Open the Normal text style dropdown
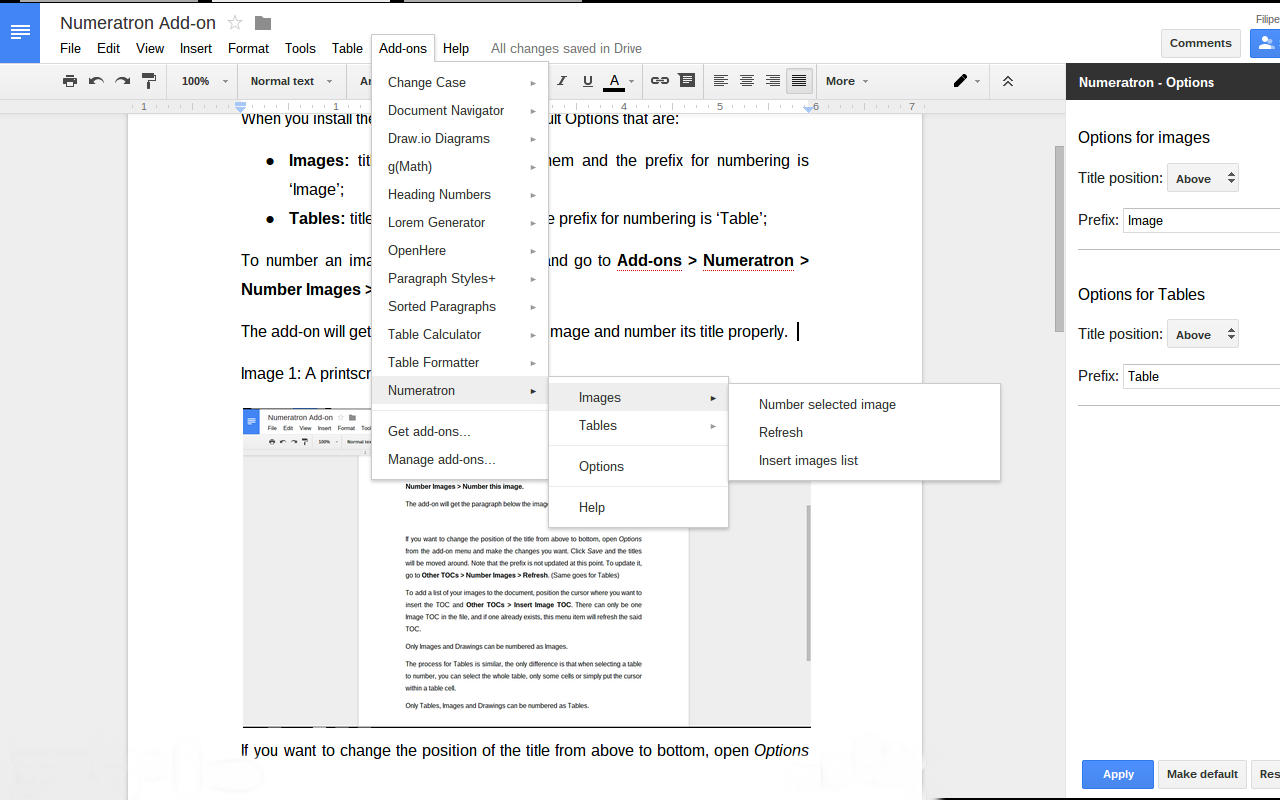This screenshot has width=1280, height=800. pyautogui.click(x=290, y=81)
